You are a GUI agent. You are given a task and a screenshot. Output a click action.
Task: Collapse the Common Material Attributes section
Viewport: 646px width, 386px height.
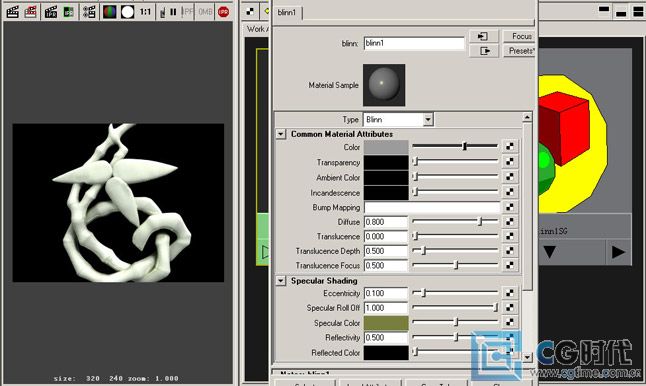point(281,134)
